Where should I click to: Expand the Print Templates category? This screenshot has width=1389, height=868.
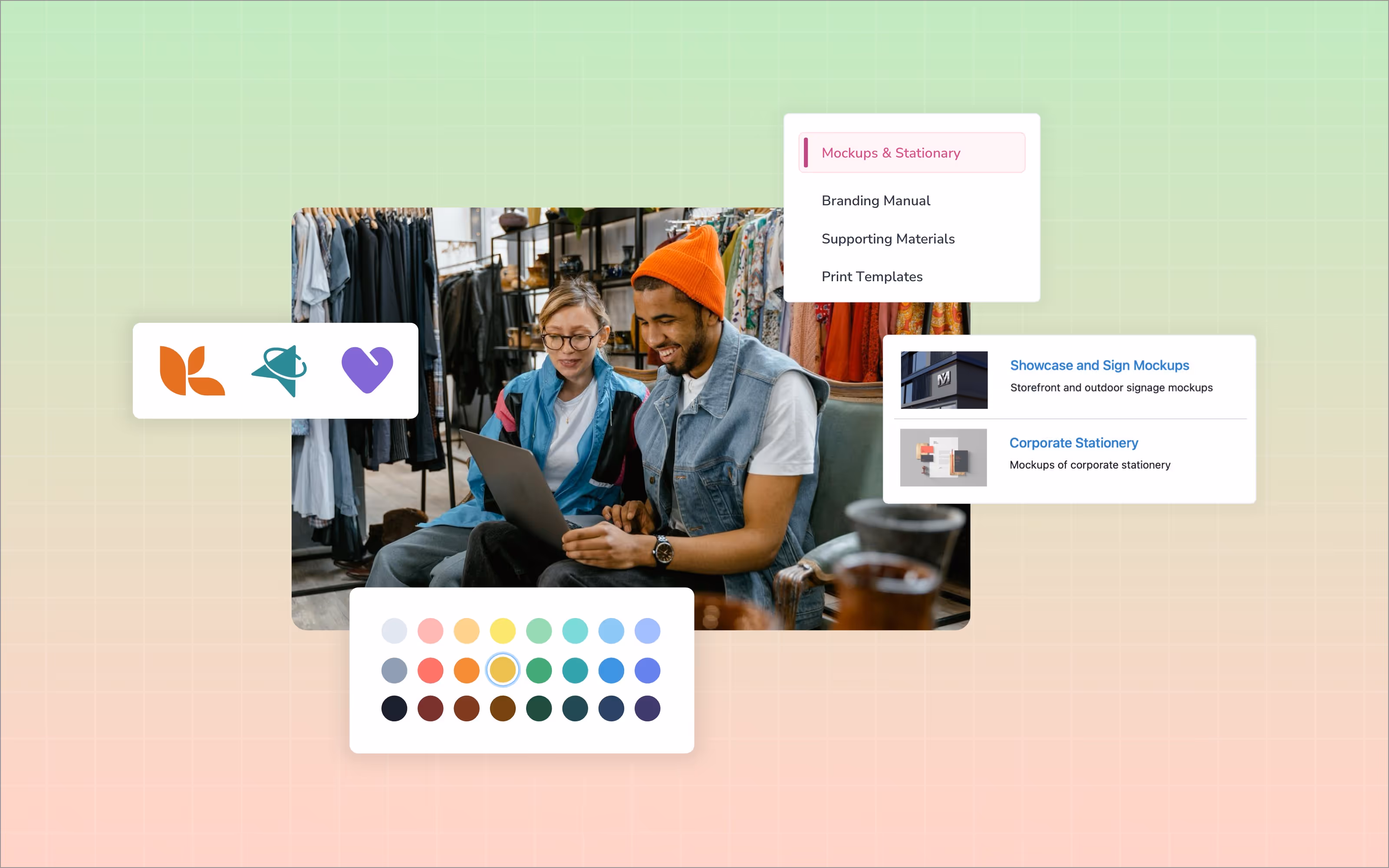coord(872,276)
